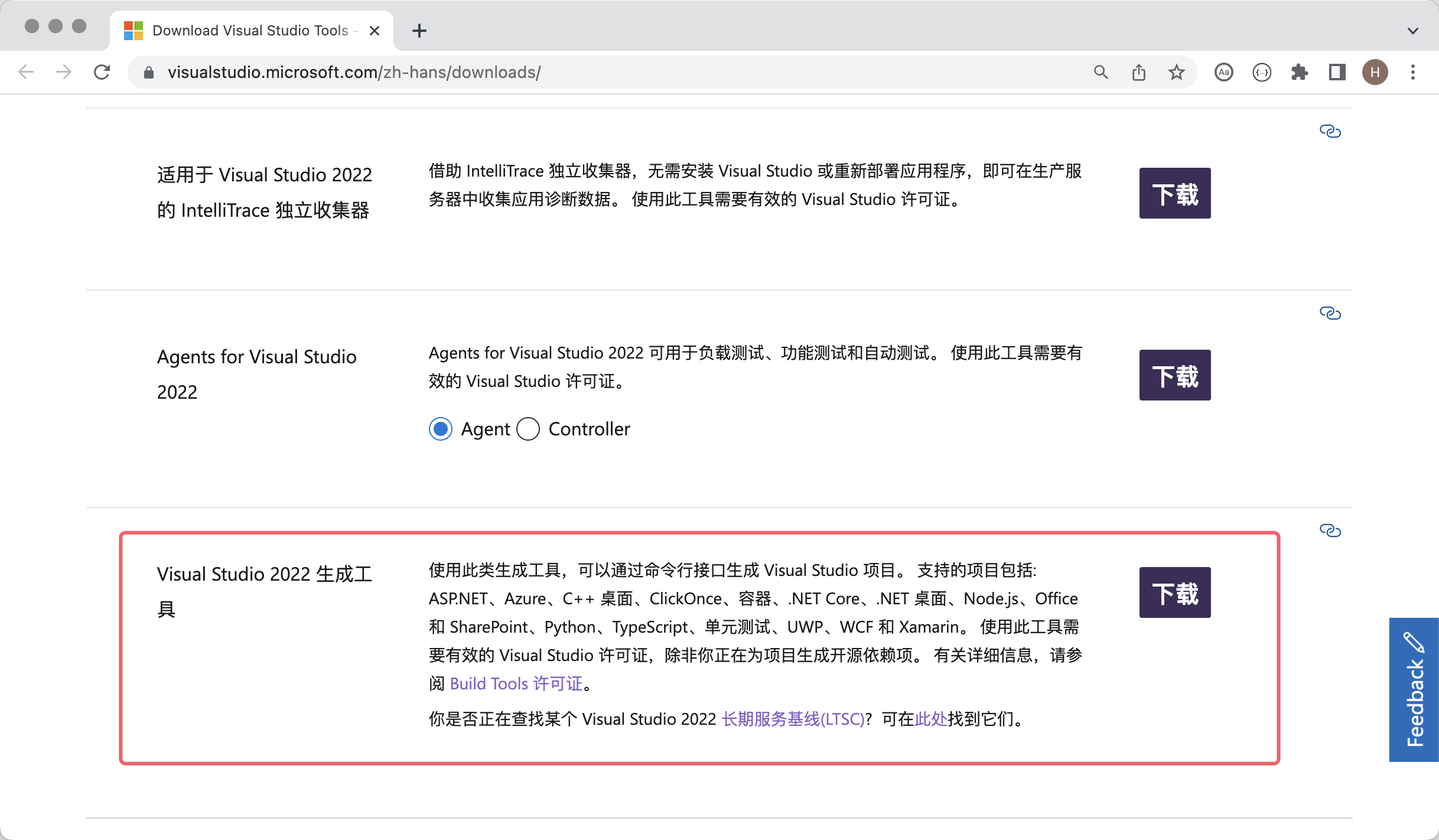Open the share page icon
Image resolution: width=1439 pixels, height=840 pixels.
(x=1139, y=71)
